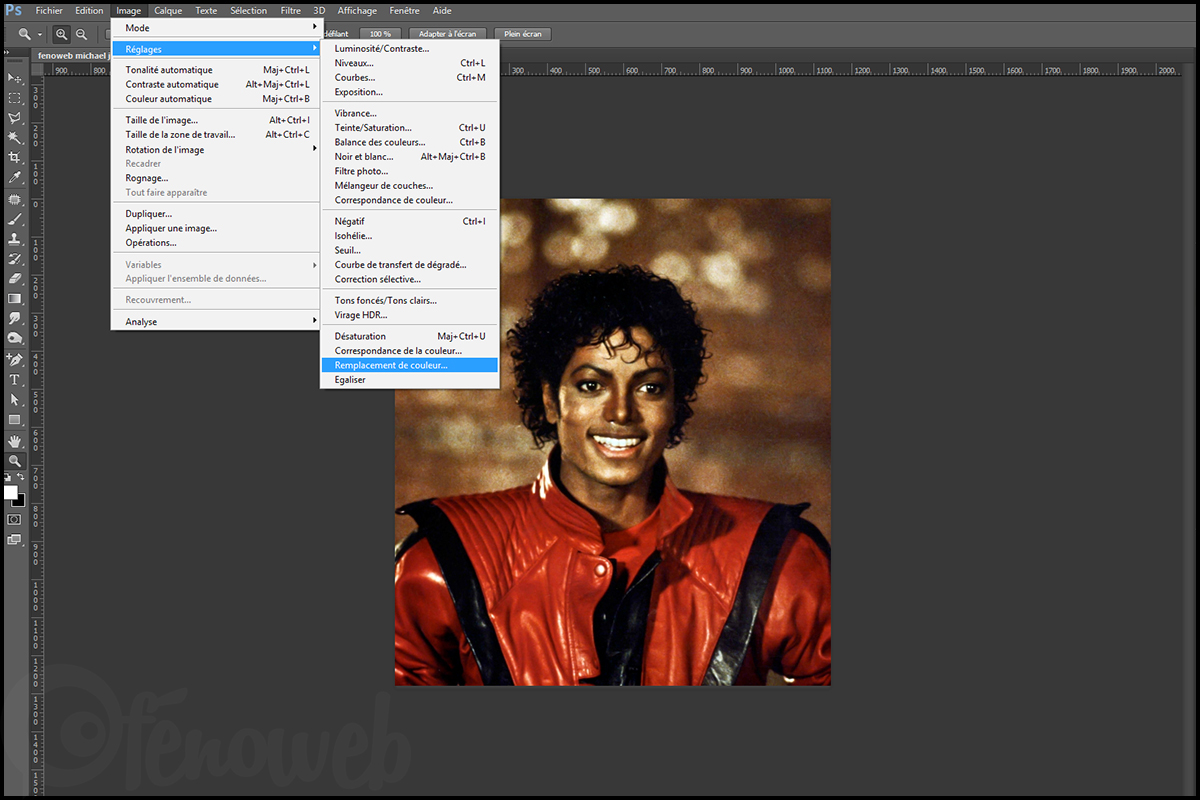Open the screen mode options icon
This screenshot has width=1200, height=800.
[x=15, y=540]
